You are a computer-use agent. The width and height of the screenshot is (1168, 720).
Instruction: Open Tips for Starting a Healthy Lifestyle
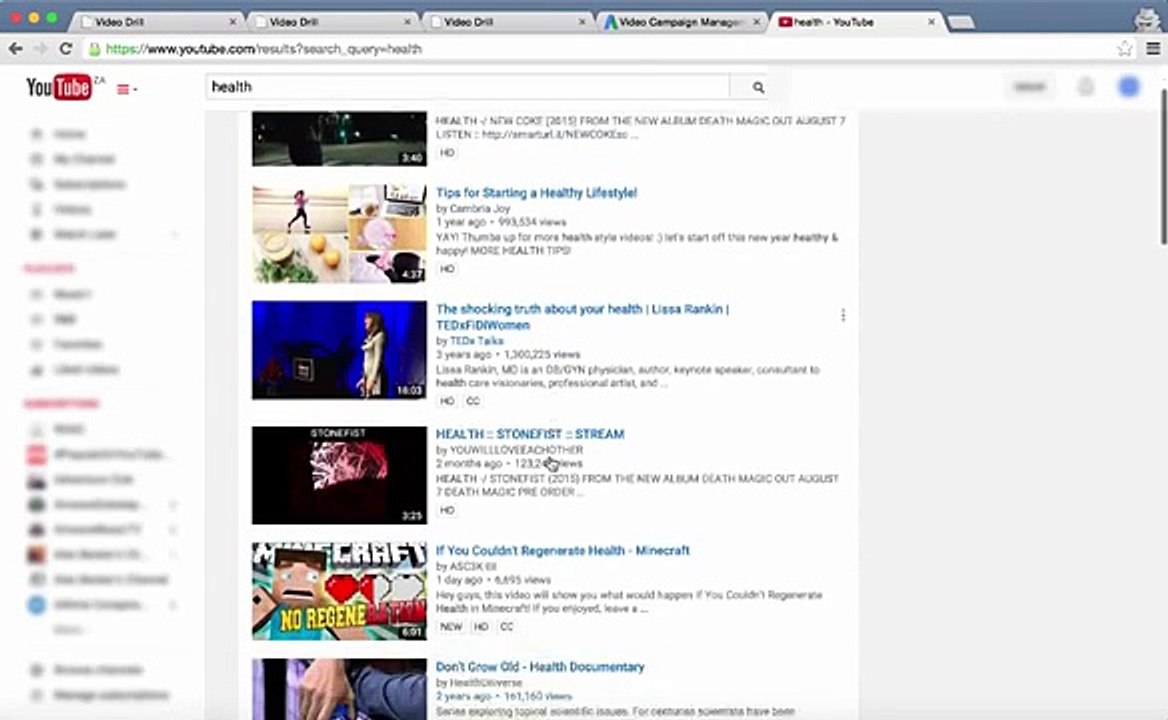[536, 193]
